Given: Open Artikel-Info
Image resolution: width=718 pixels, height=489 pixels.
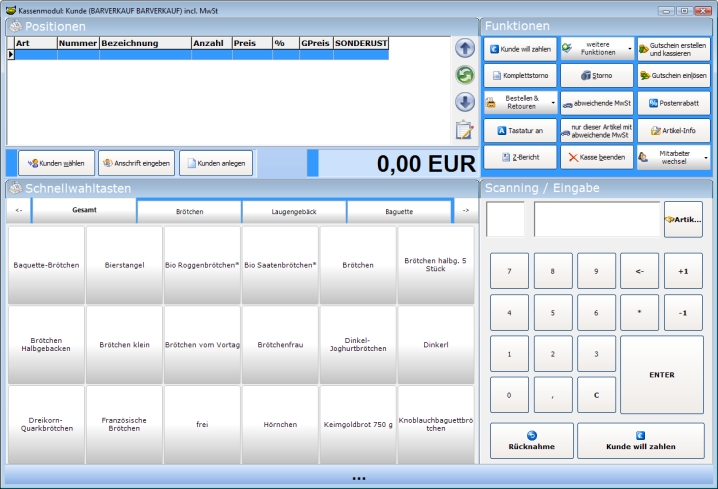Looking at the screenshot, I should tap(671, 130).
